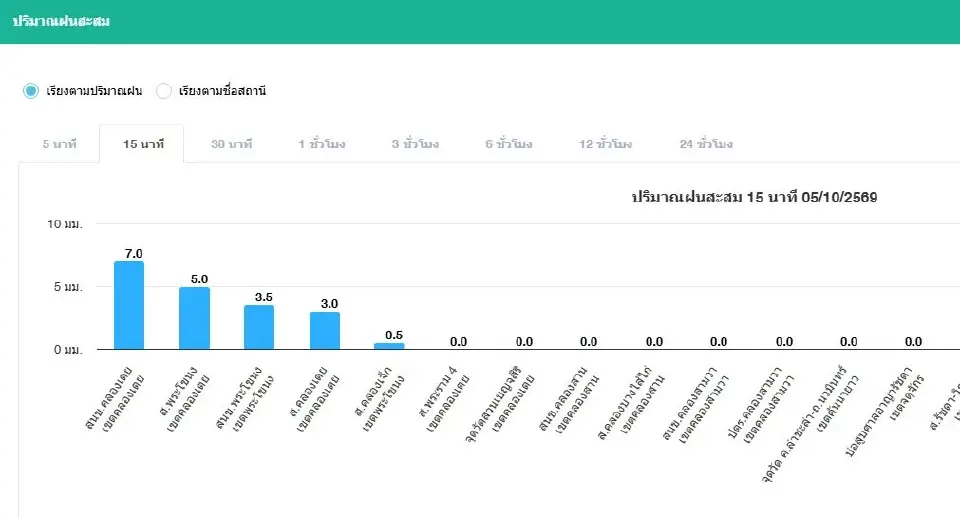The width and height of the screenshot is (960, 518).
Task: Click the chart title dated 05/10/2569
Action: (754, 197)
